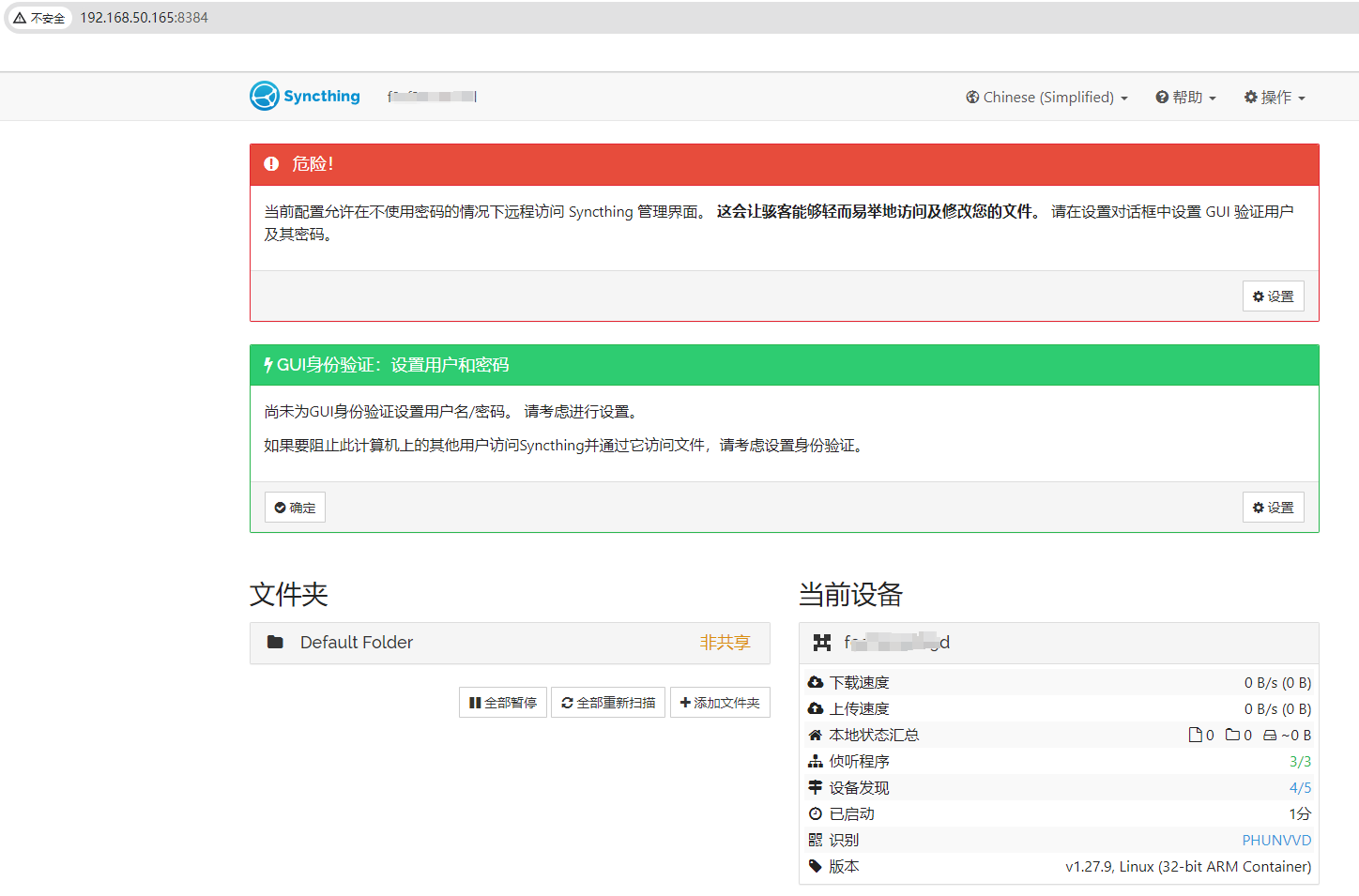Click the lightning bolt icon in green header
This screenshot has height=896, width=1359.
coord(268,365)
